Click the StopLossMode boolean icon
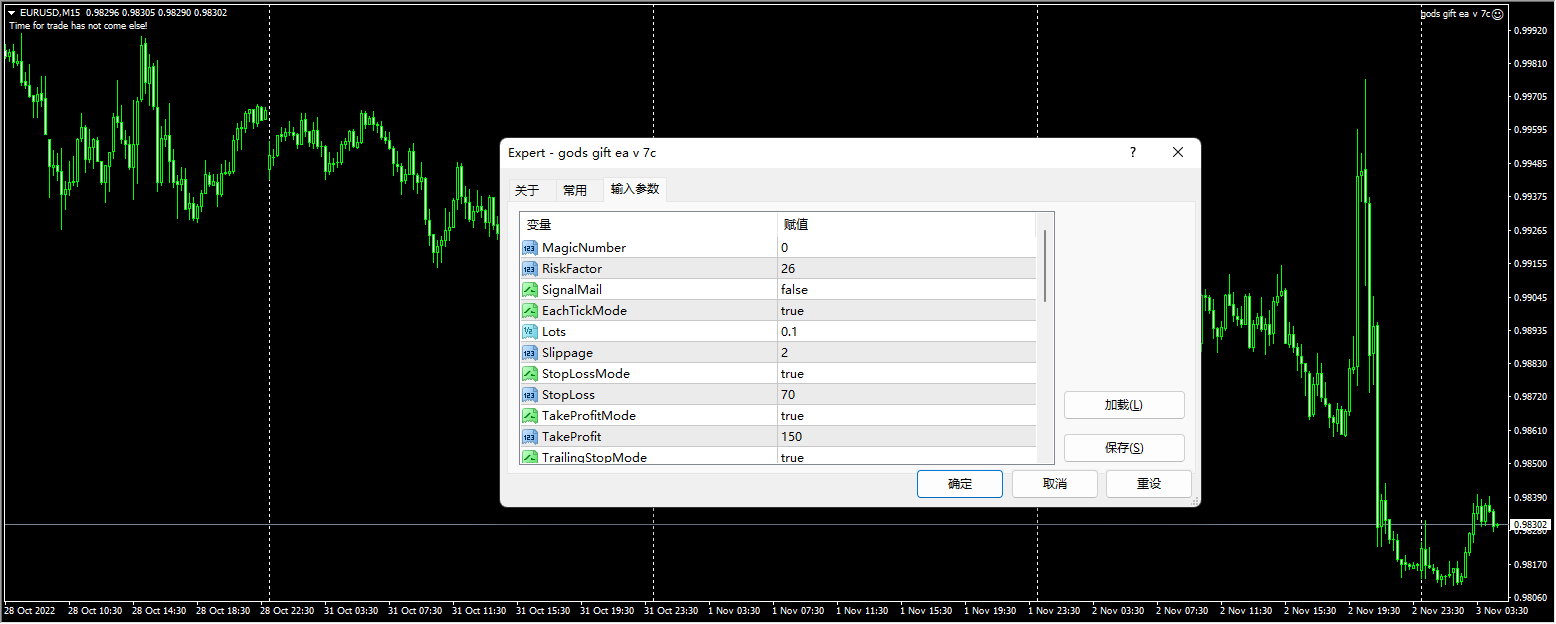1556x624 pixels. (530, 373)
